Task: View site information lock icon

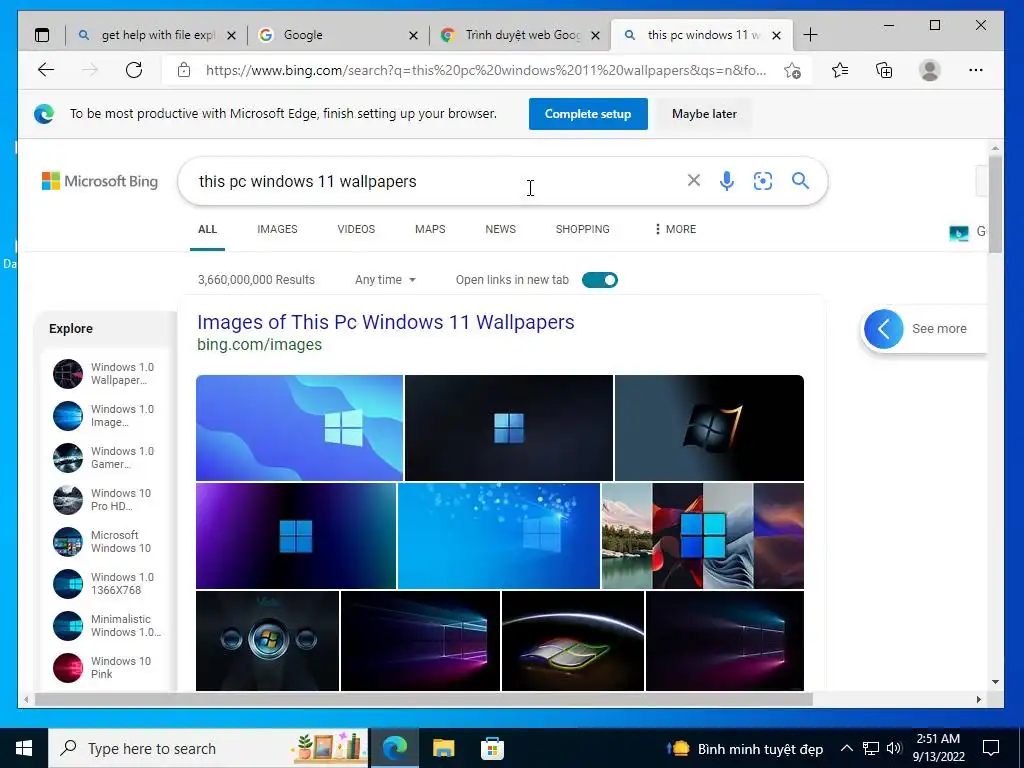Action: point(184,70)
